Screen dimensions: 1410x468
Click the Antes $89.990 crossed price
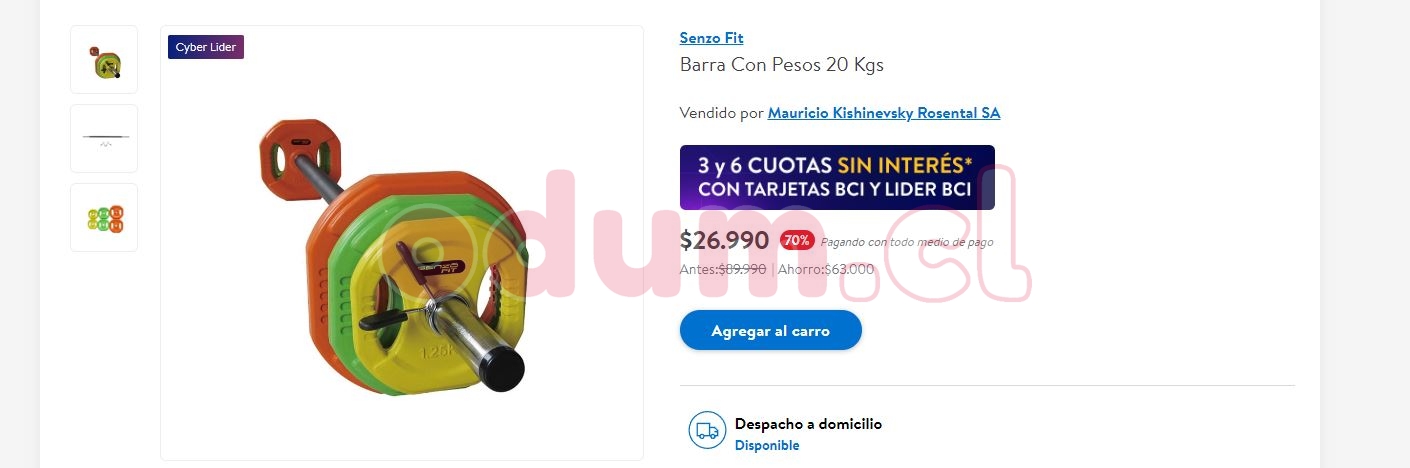tap(723, 269)
